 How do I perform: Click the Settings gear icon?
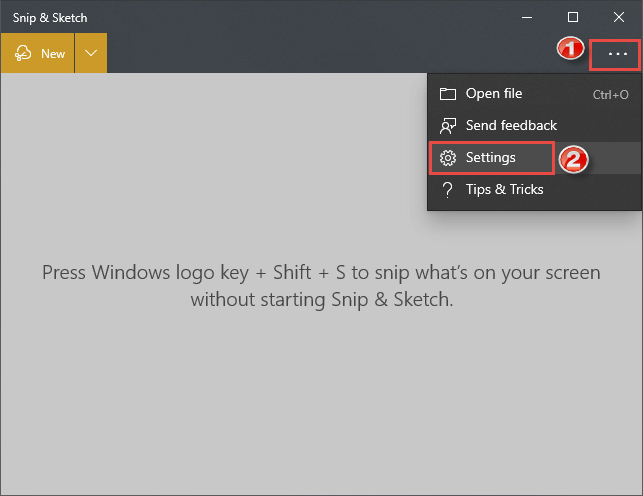(447, 158)
